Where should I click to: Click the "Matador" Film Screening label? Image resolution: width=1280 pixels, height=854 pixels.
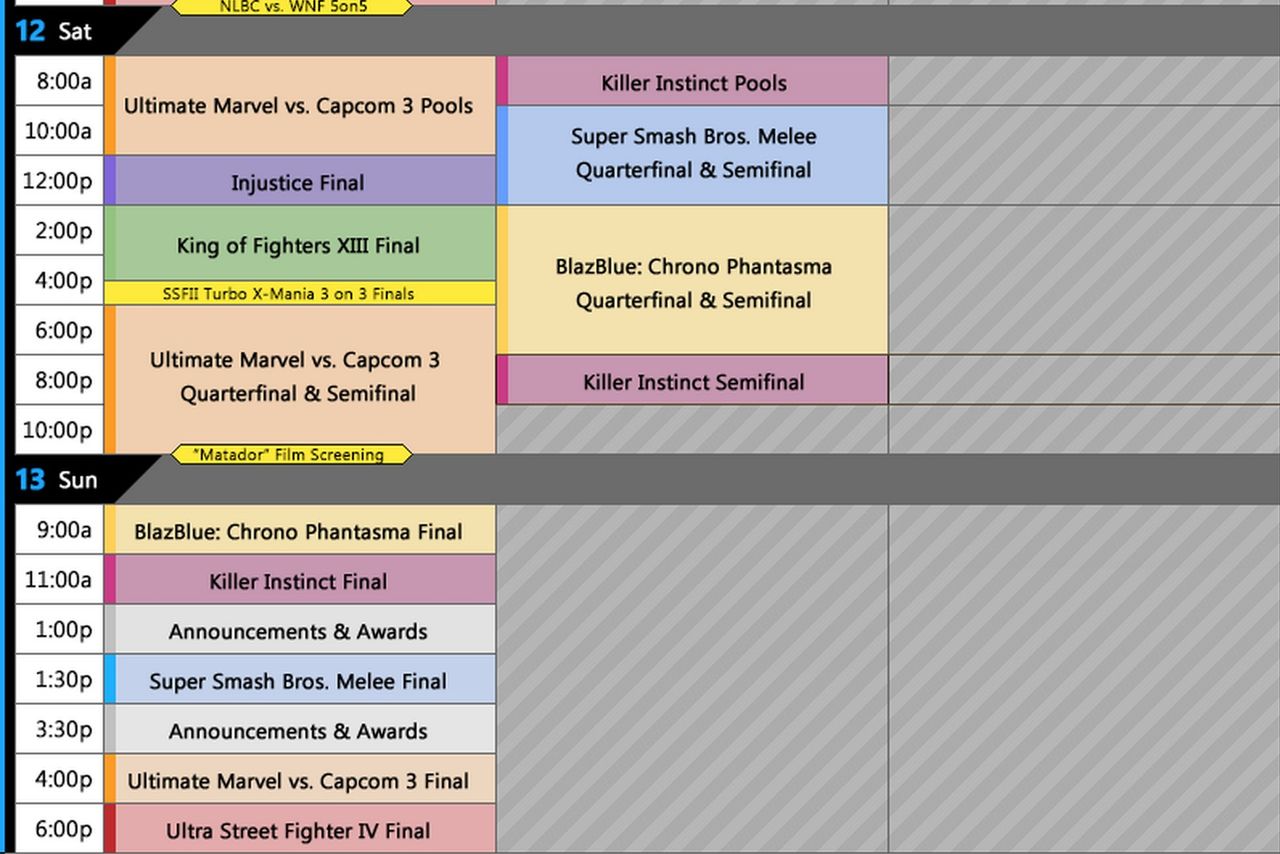point(291,455)
